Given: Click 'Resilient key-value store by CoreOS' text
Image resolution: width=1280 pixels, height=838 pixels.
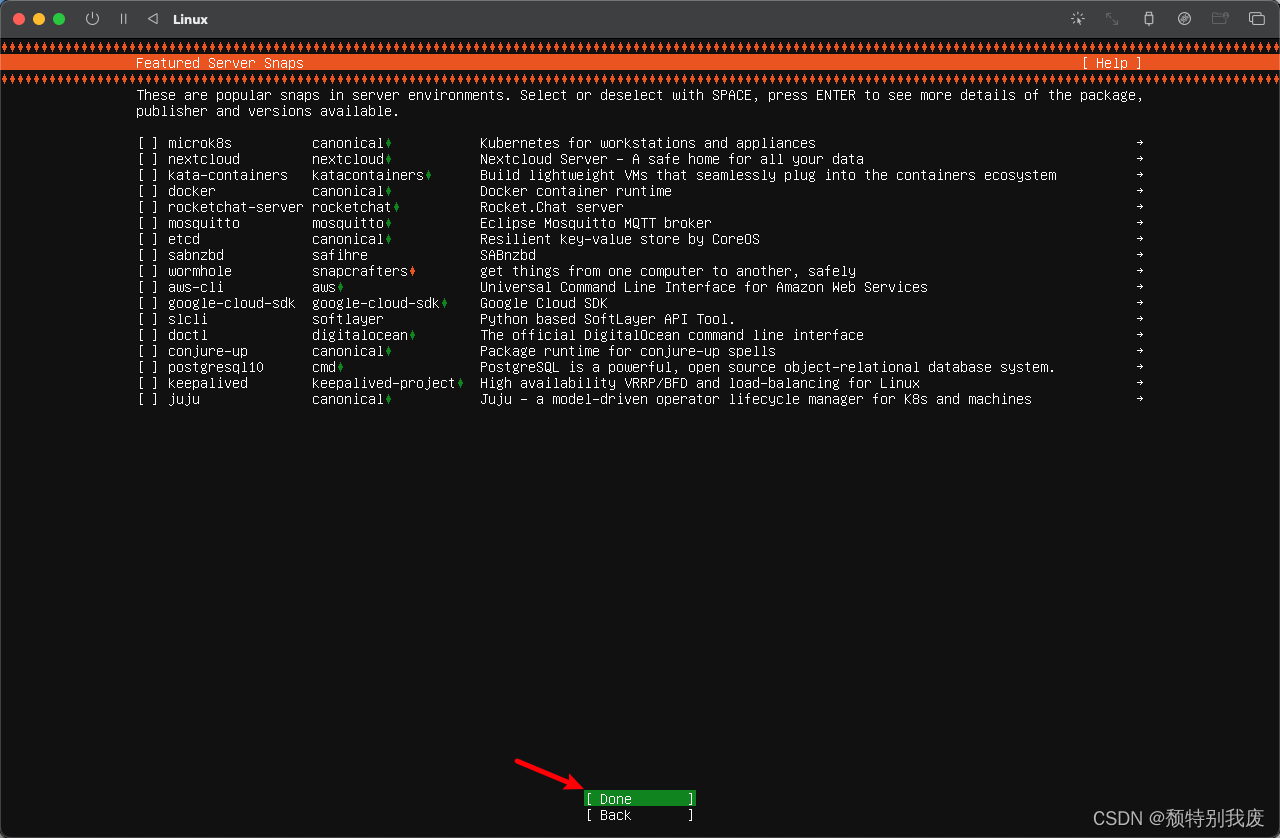Looking at the screenshot, I should click(620, 239).
